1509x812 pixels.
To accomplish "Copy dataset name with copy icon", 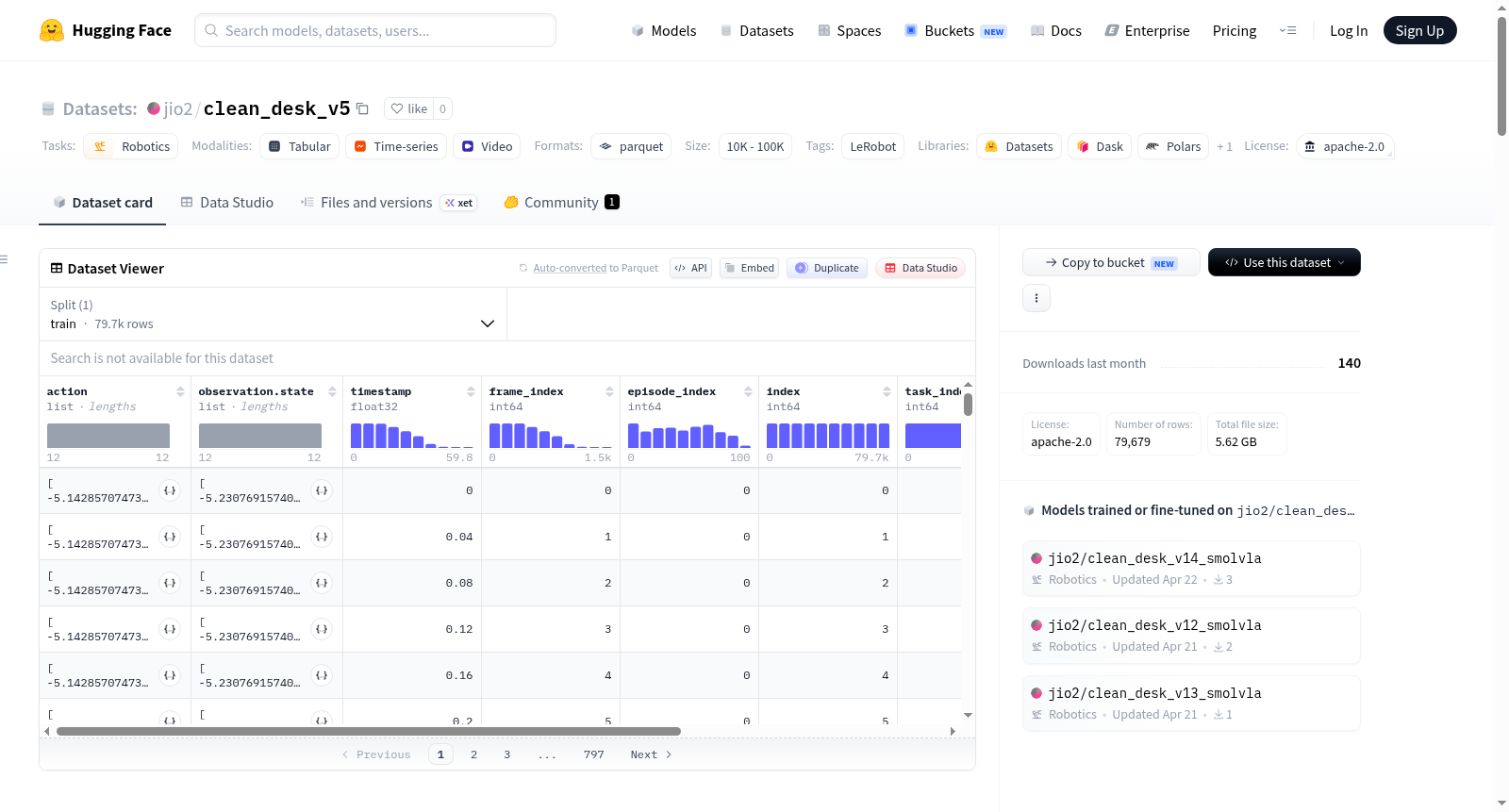I will [x=362, y=108].
